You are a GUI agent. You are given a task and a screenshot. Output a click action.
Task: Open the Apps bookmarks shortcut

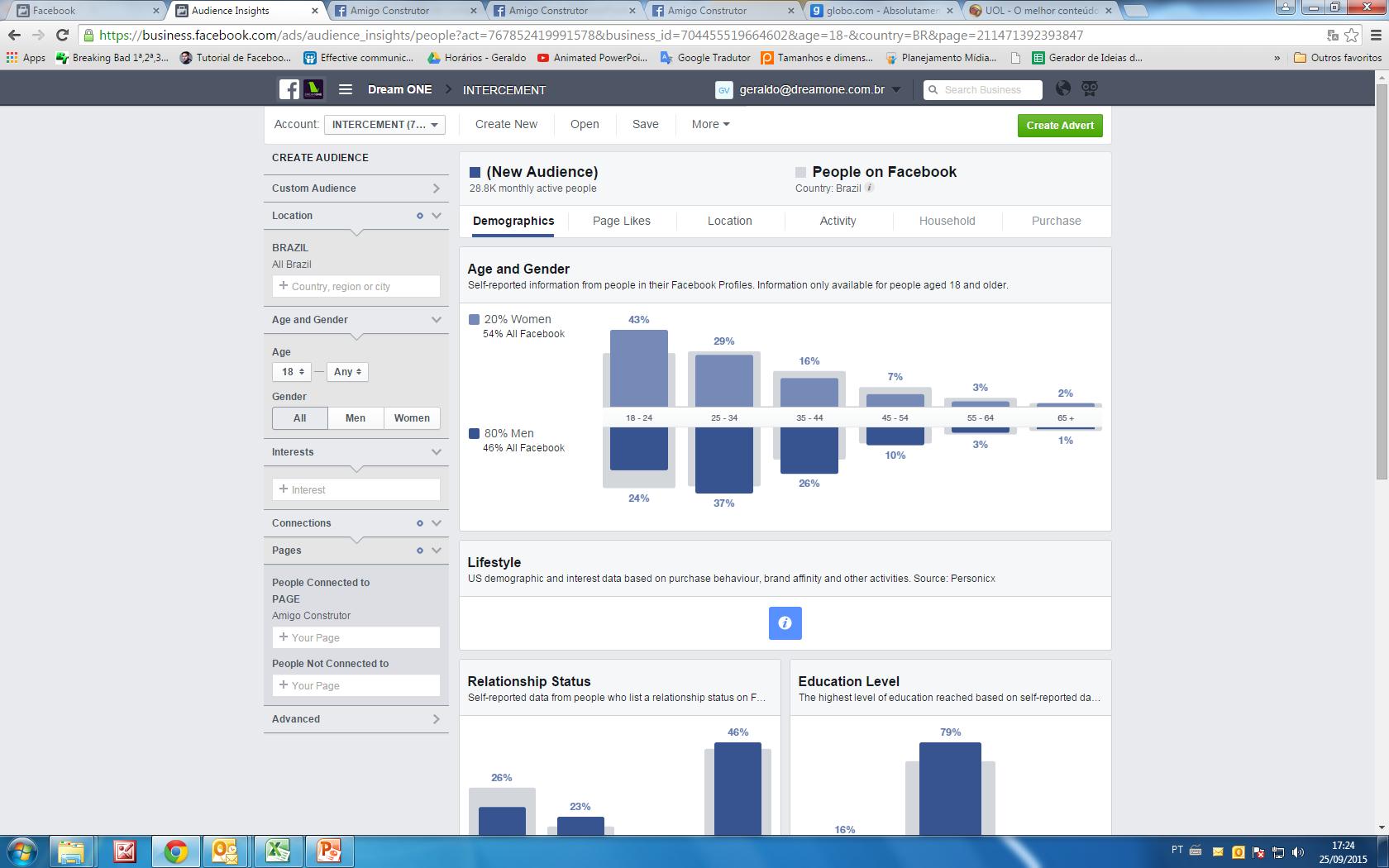coord(26,58)
